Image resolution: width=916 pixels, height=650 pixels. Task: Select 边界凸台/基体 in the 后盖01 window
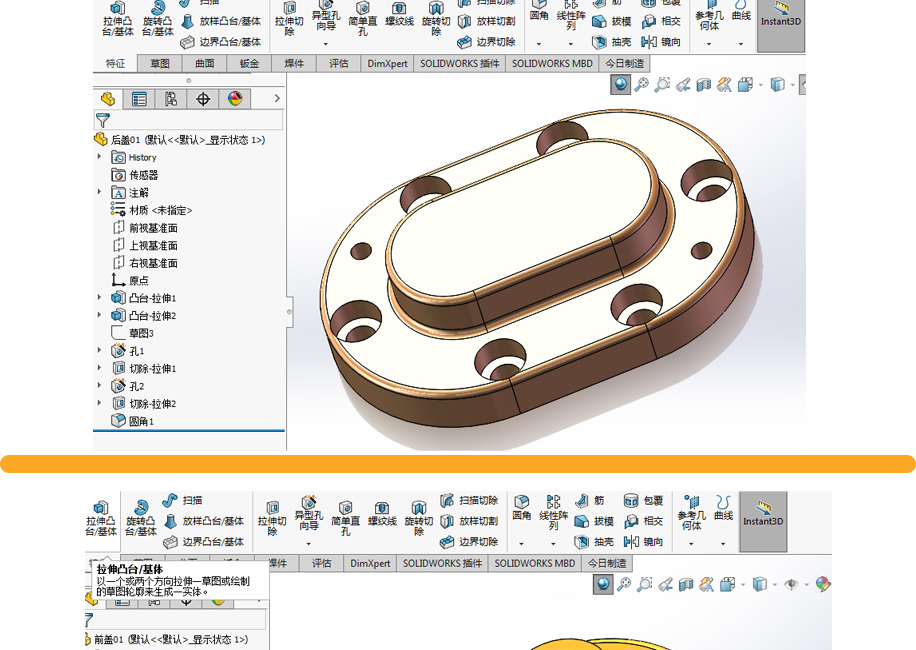(x=221, y=42)
